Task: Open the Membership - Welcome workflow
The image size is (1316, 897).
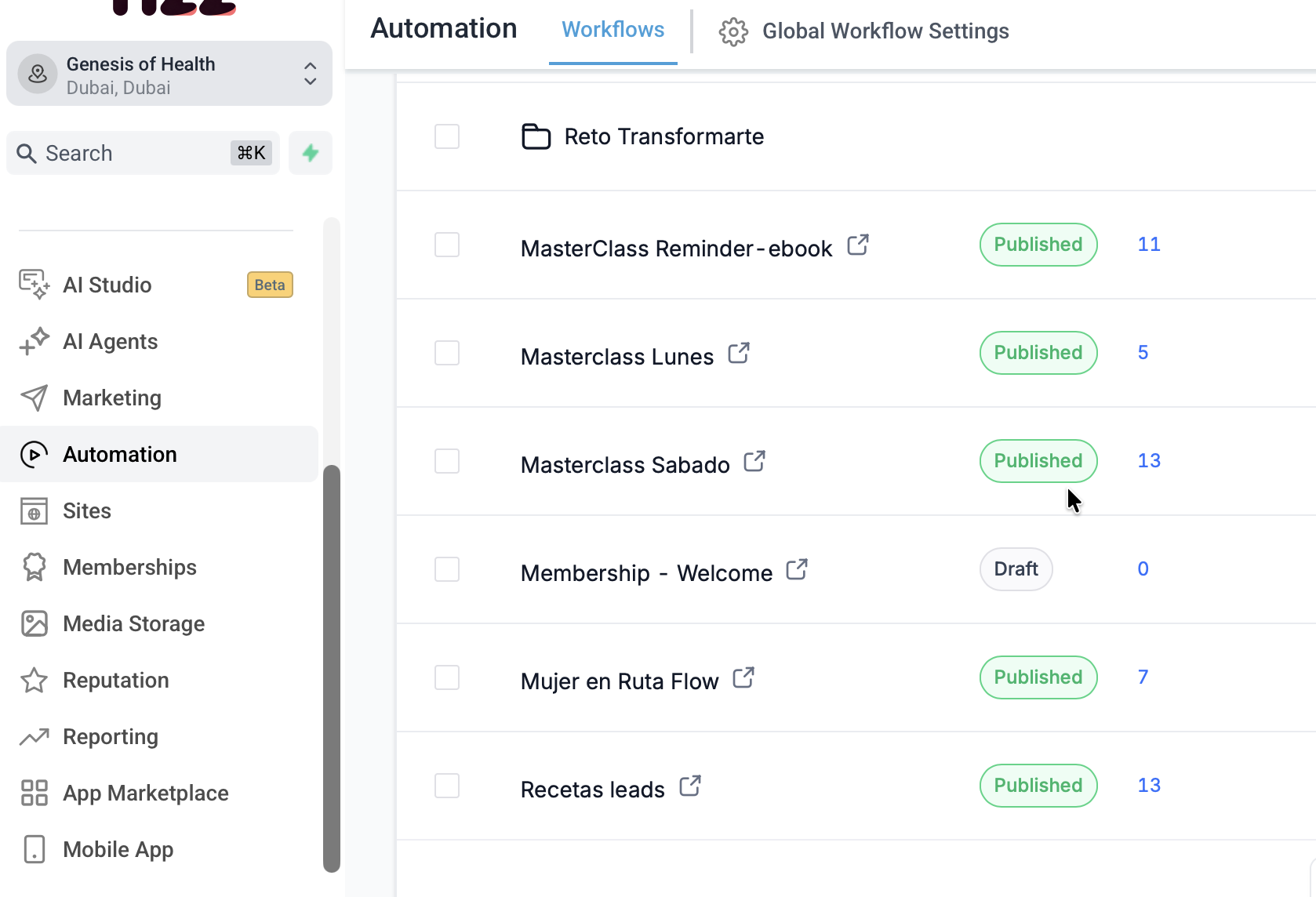Action: [x=646, y=573]
